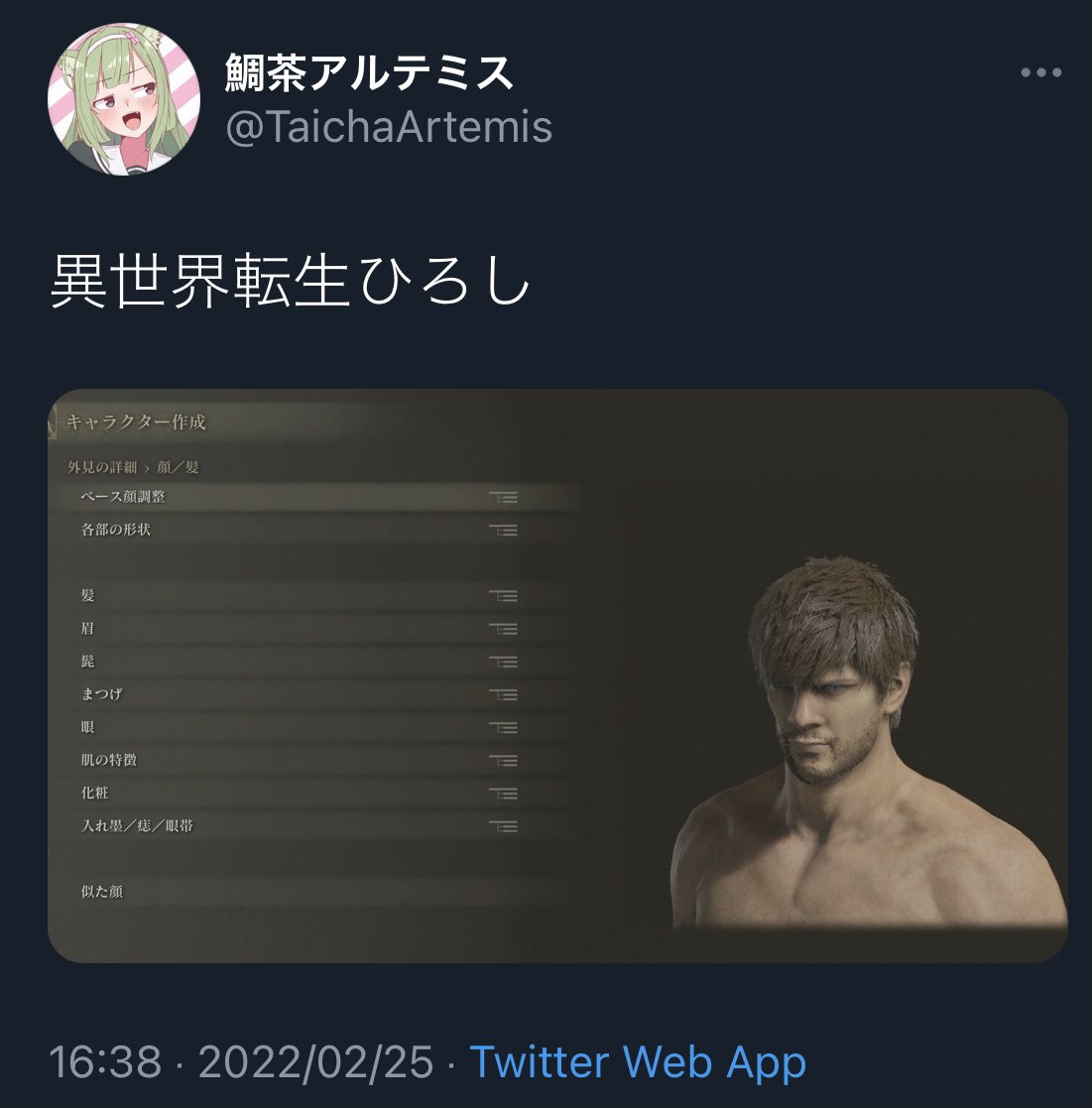Open submenu icon beside 眉
The width and height of the screenshot is (1092, 1108).
tap(504, 629)
